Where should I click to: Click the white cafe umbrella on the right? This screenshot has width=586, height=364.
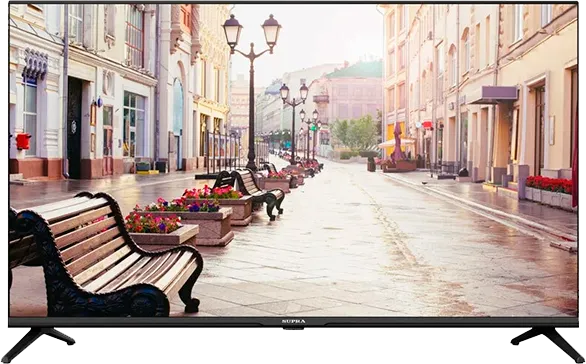coord(396,143)
